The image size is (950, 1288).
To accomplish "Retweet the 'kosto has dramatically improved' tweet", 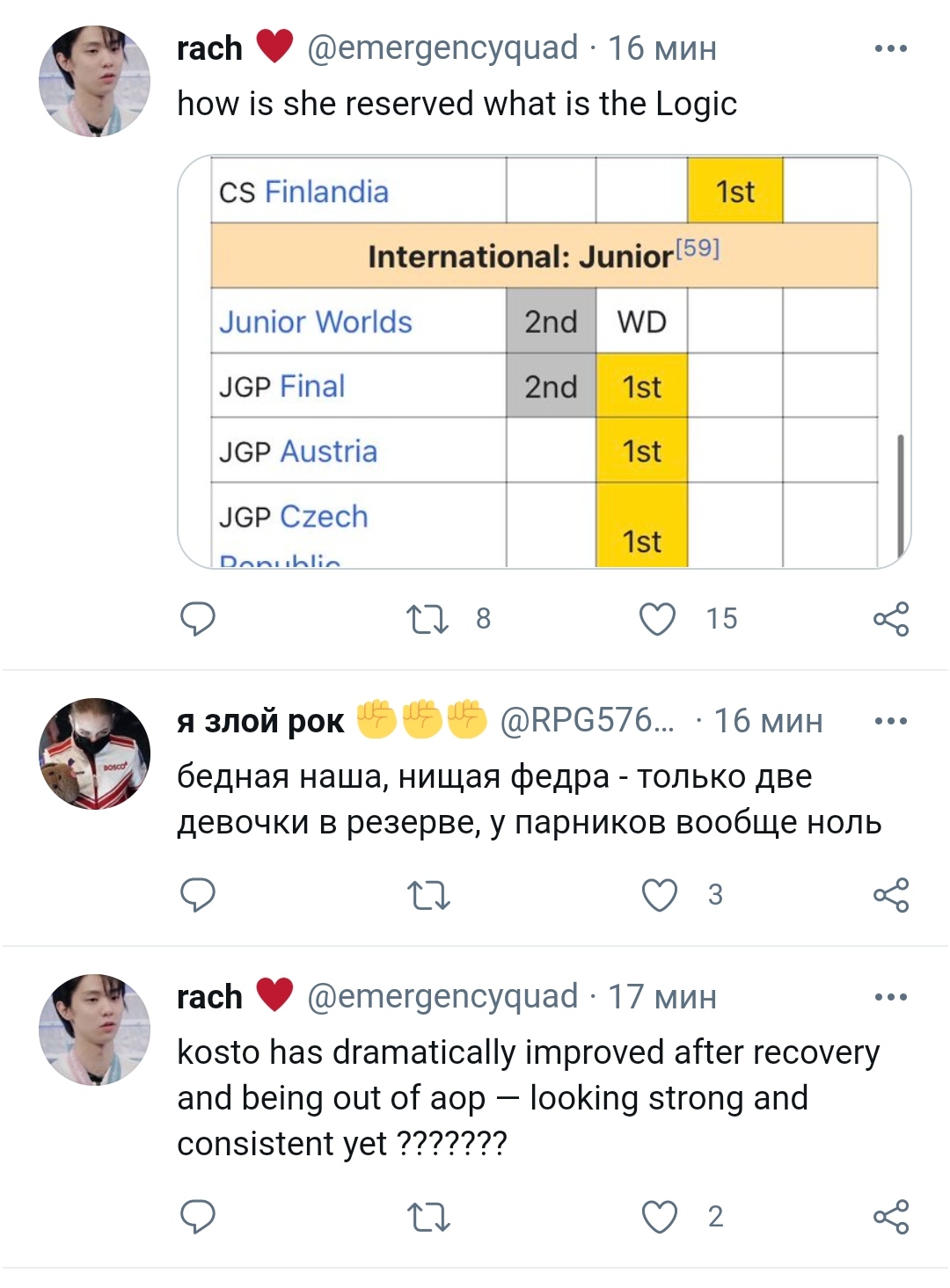I will pos(427,1217).
